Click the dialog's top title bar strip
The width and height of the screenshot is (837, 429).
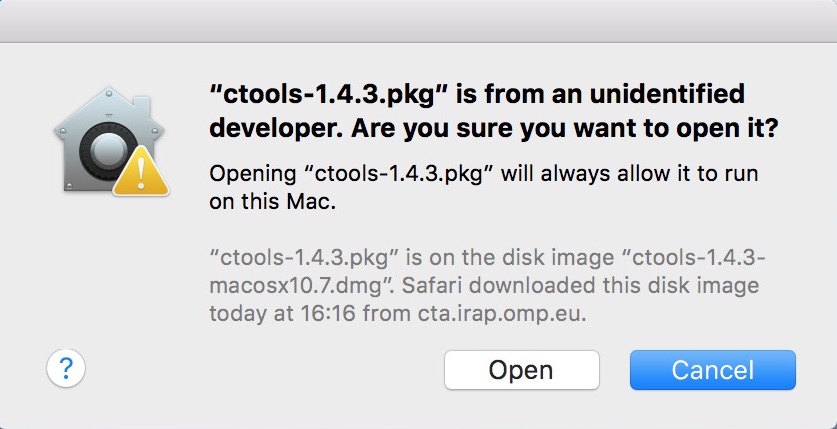tap(418, 20)
